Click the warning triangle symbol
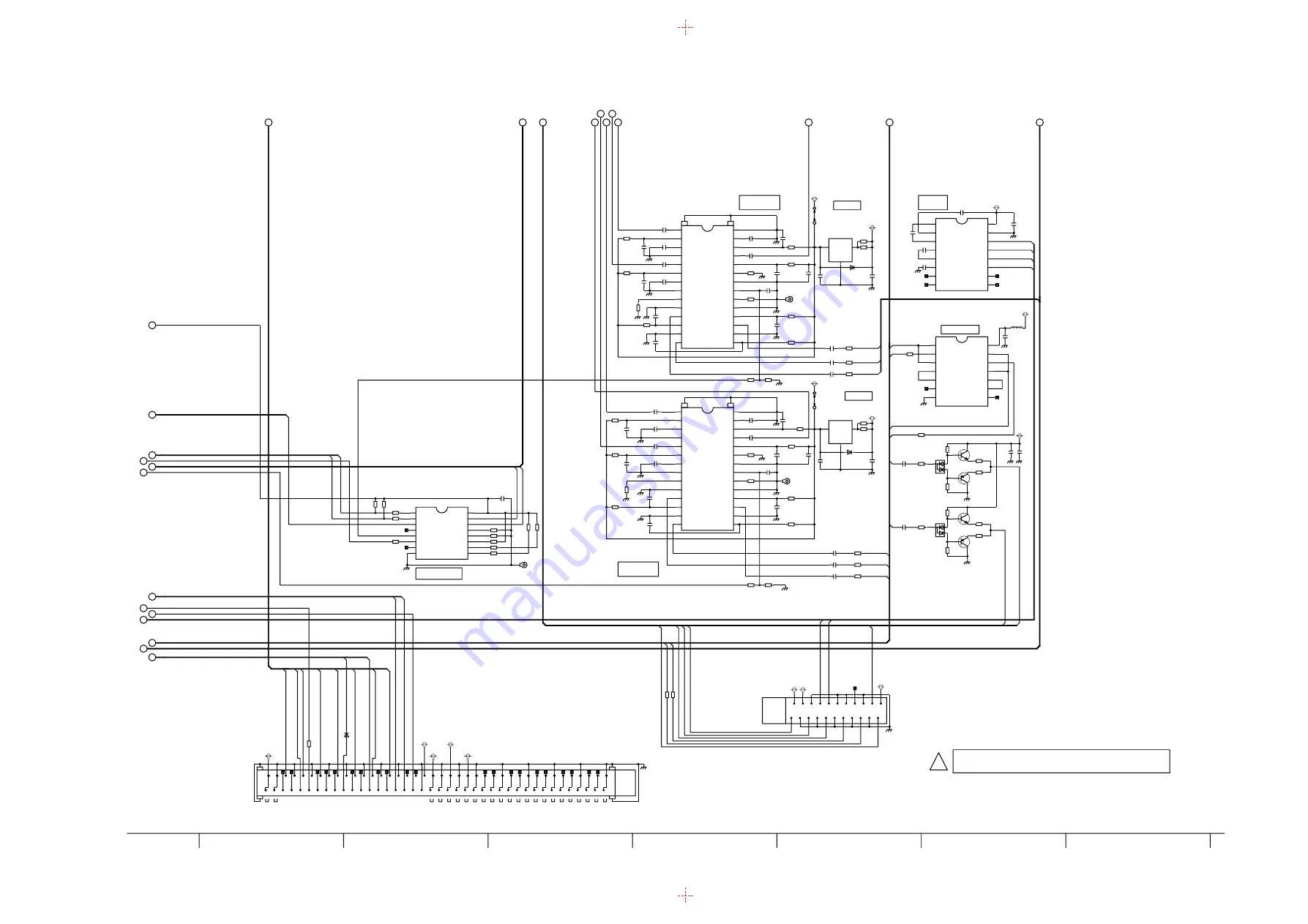 pyautogui.click(x=938, y=762)
